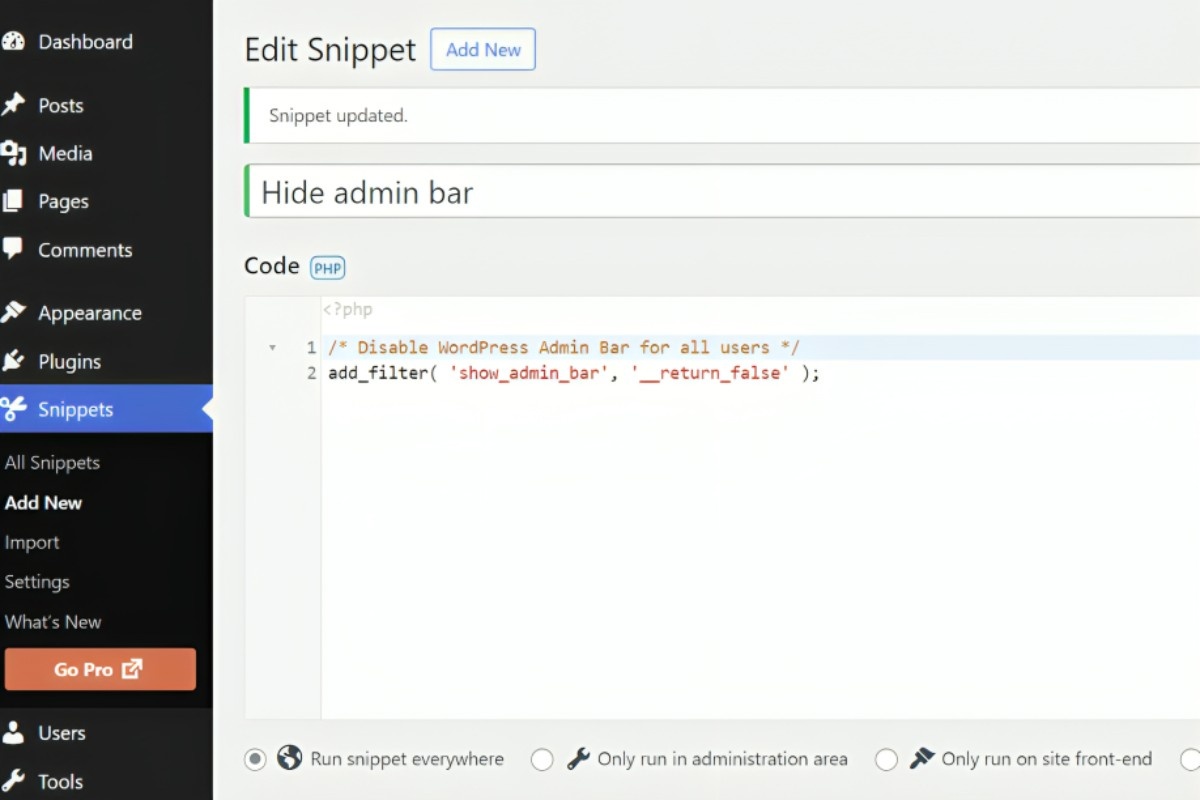Viewport: 1200px width, 800px height.
Task: Click the Plugins plug icon
Action: (x=13, y=361)
